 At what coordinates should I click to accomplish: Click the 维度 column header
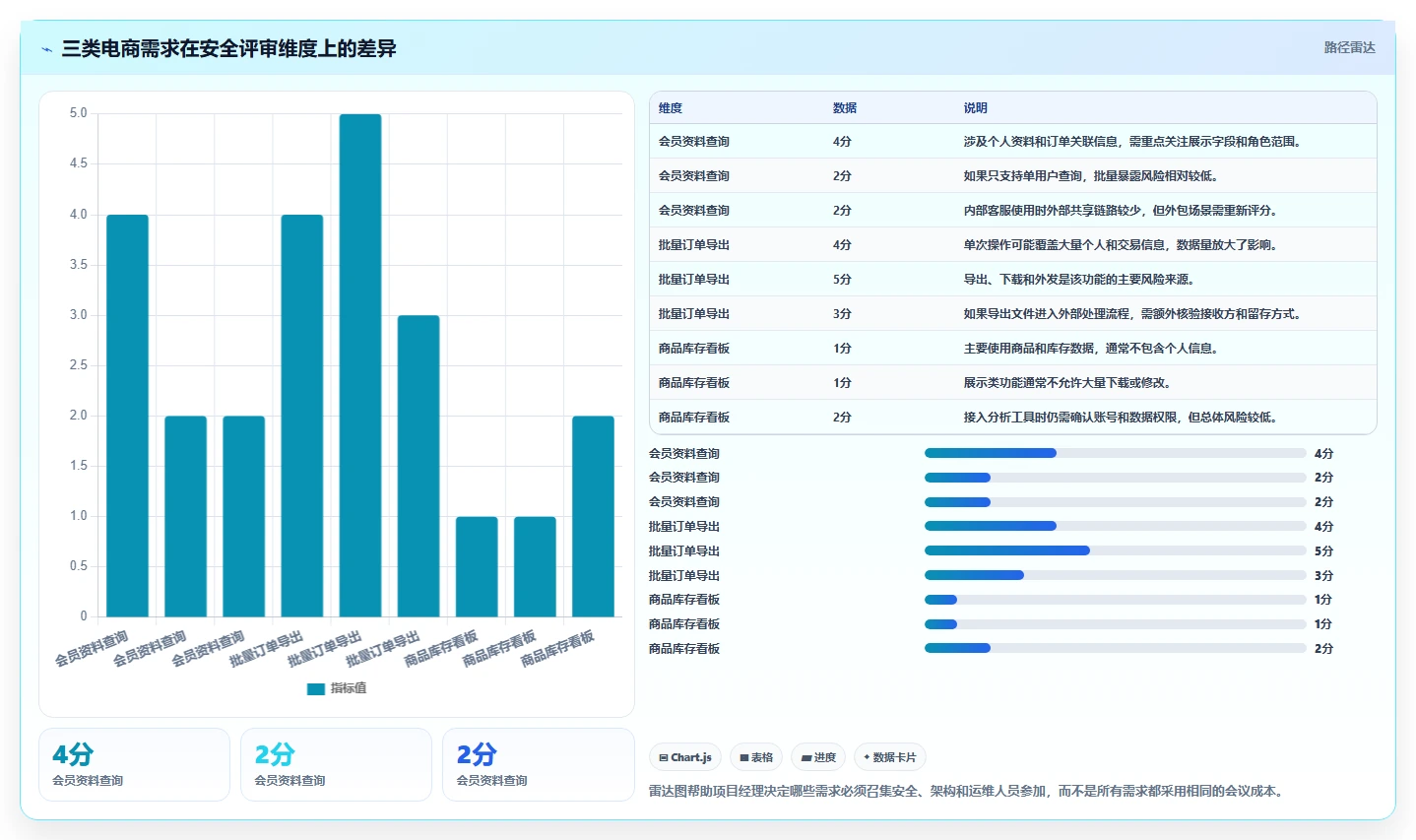pos(671,108)
